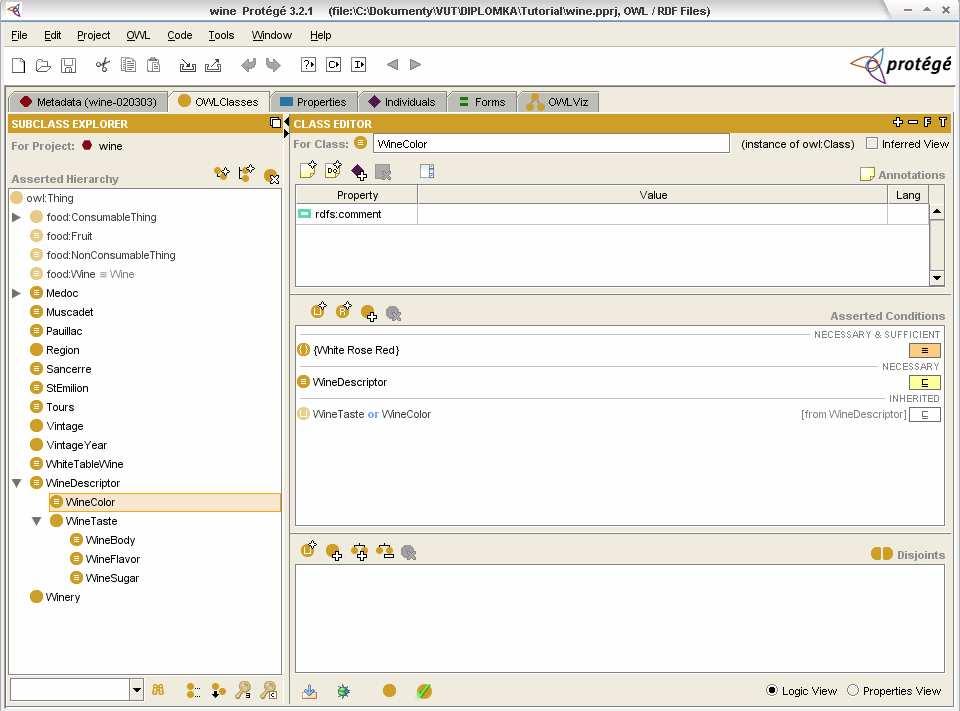Create a restriction in Asserted Conditions
The image size is (960, 711).
[x=343, y=310]
